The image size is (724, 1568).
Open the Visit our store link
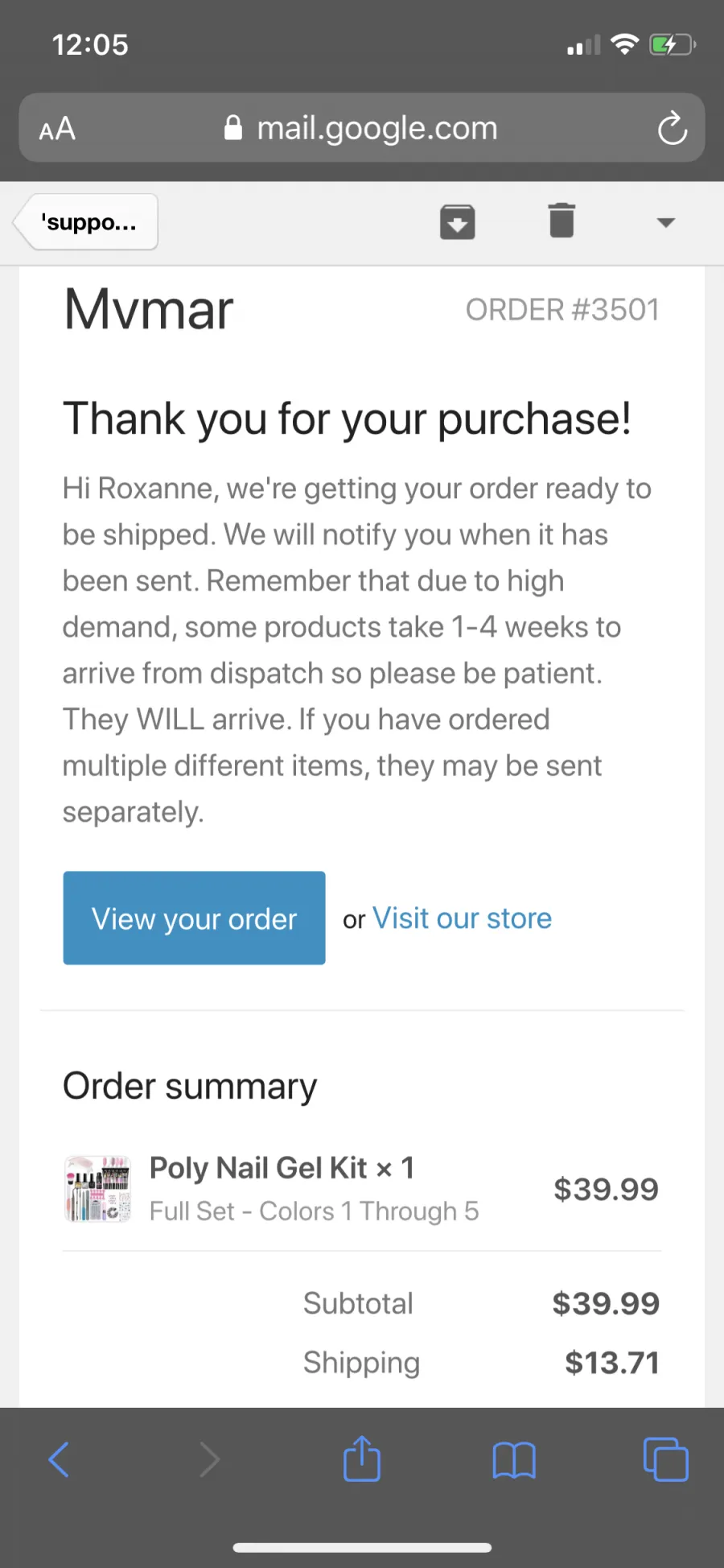point(463,918)
